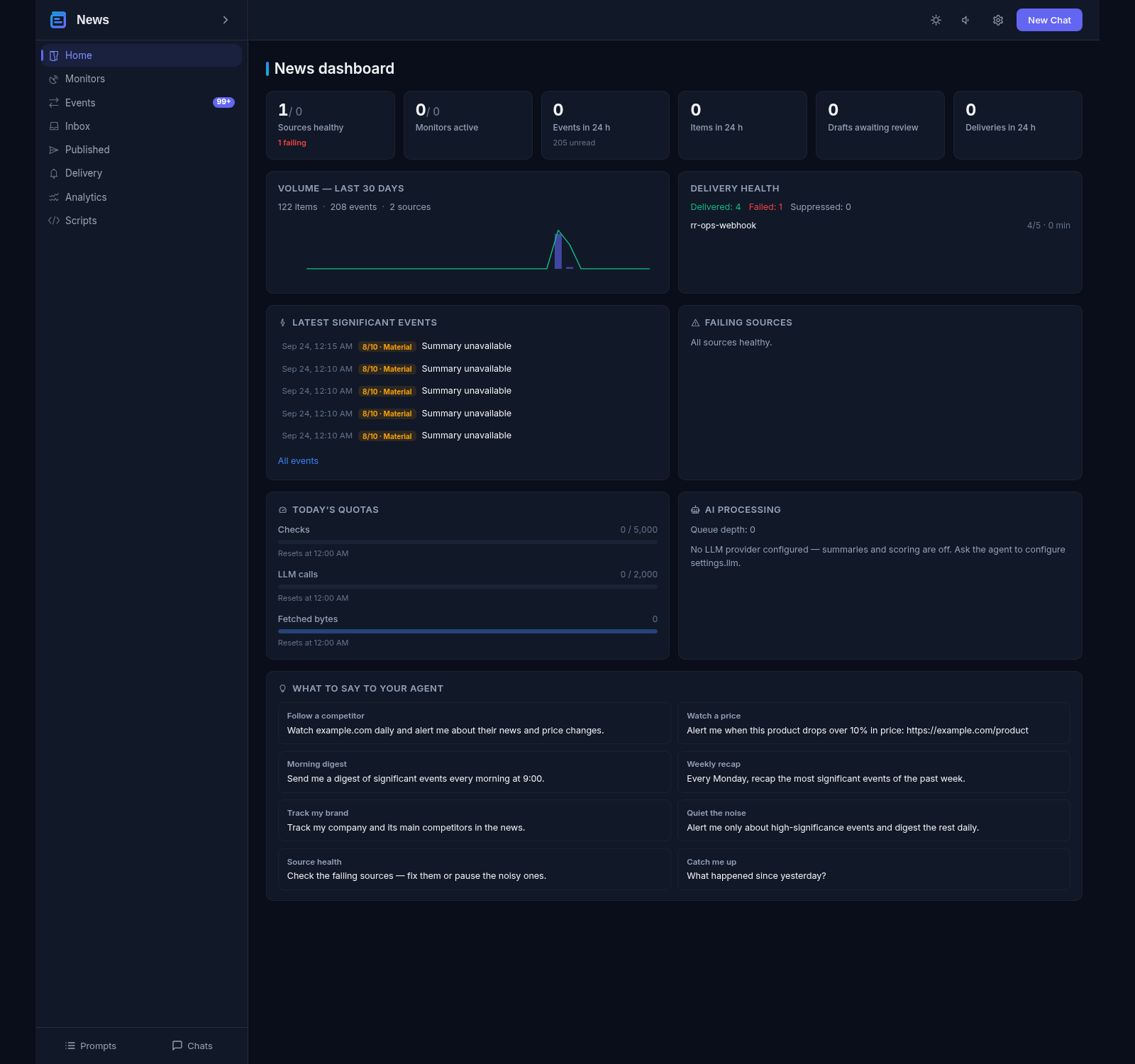Screen dimensions: 1135x1064
Task: Open the Sources healthy stat card
Action: tap(331, 125)
